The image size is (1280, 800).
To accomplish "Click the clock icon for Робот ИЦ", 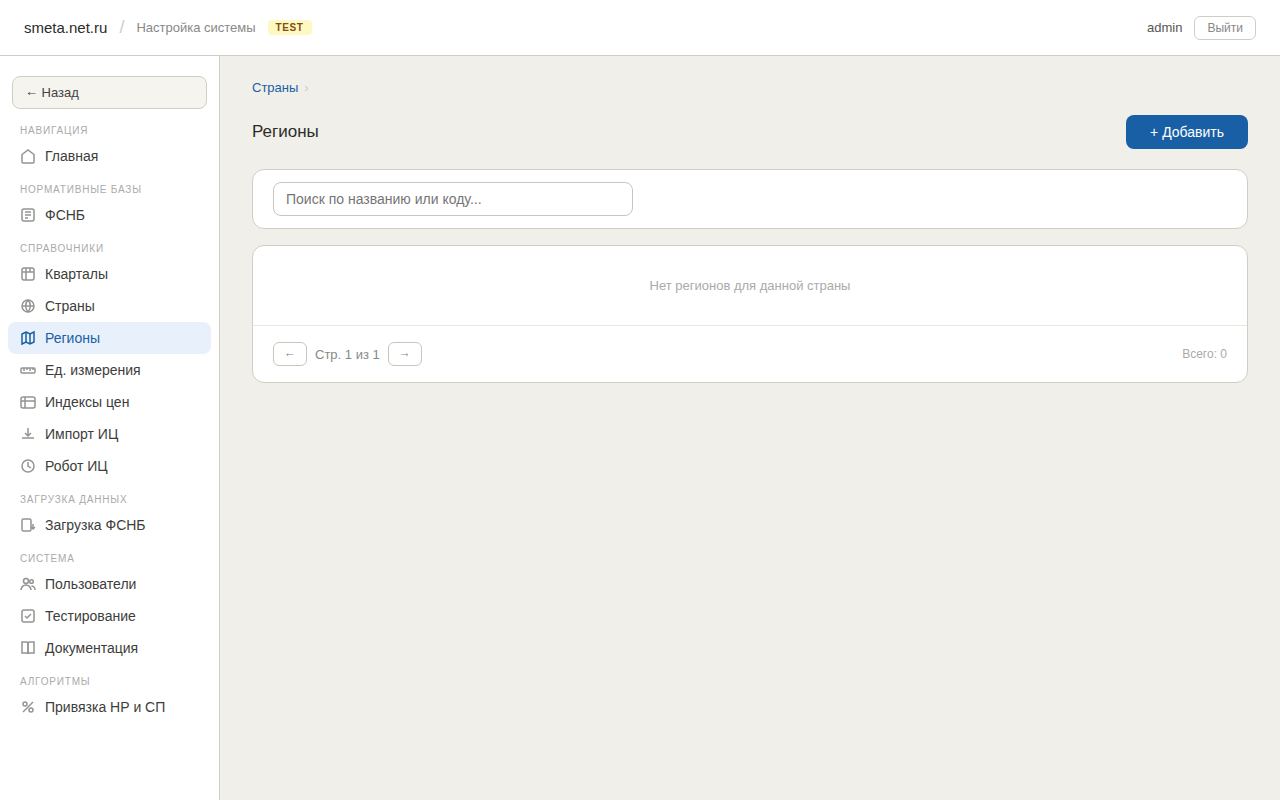I will pos(28,466).
